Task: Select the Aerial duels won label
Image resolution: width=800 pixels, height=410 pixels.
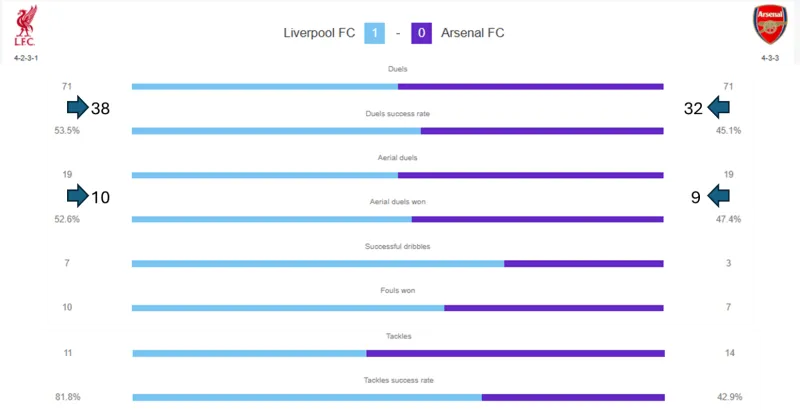Action: [x=397, y=202]
